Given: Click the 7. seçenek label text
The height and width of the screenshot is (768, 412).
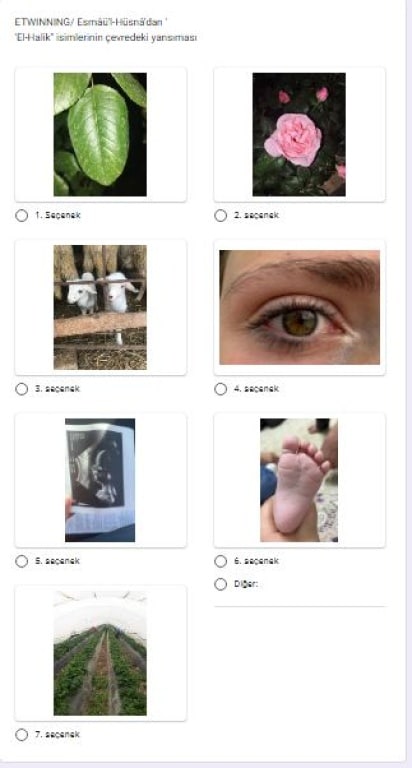Looking at the screenshot, I should click(x=57, y=735).
